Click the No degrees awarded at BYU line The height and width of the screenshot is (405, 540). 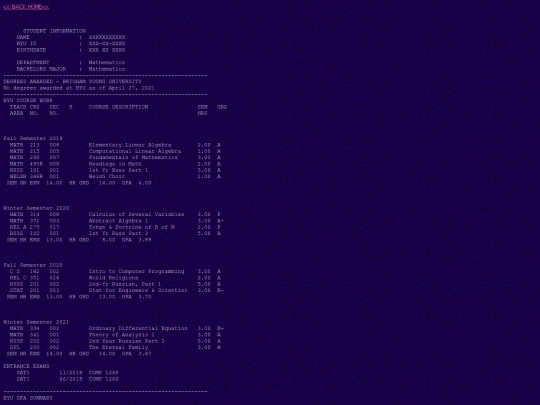[x=79, y=88]
